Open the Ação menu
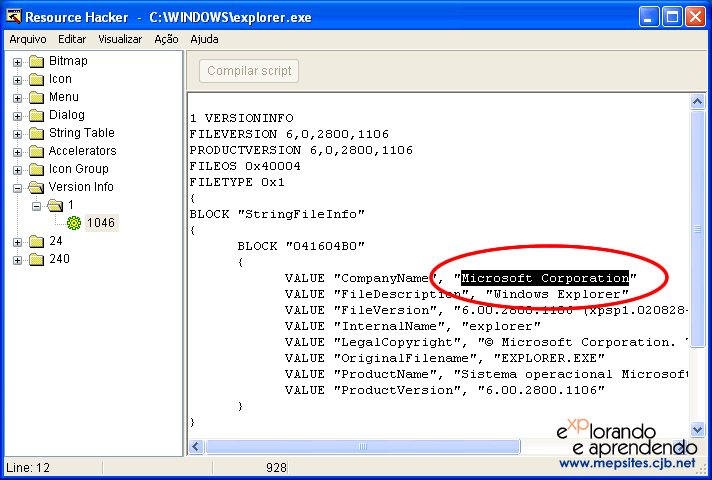Viewport: 712px width, 480px height. tap(166, 39)
